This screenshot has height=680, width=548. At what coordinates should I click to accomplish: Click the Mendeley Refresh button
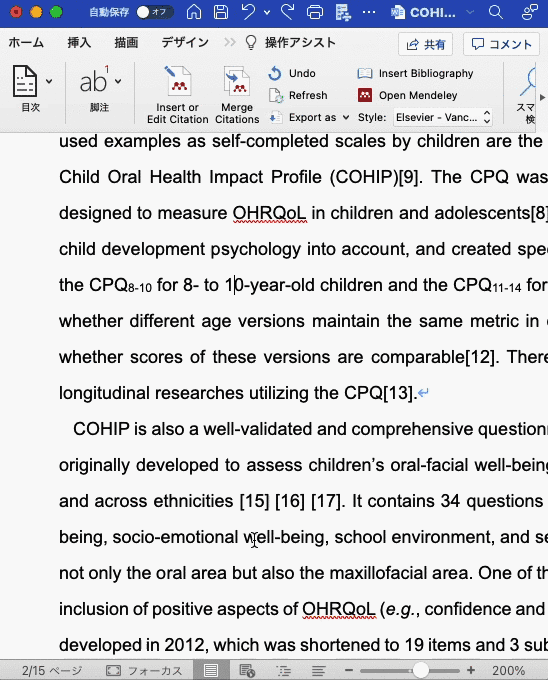pyautogui.click(x=298, y=95)
